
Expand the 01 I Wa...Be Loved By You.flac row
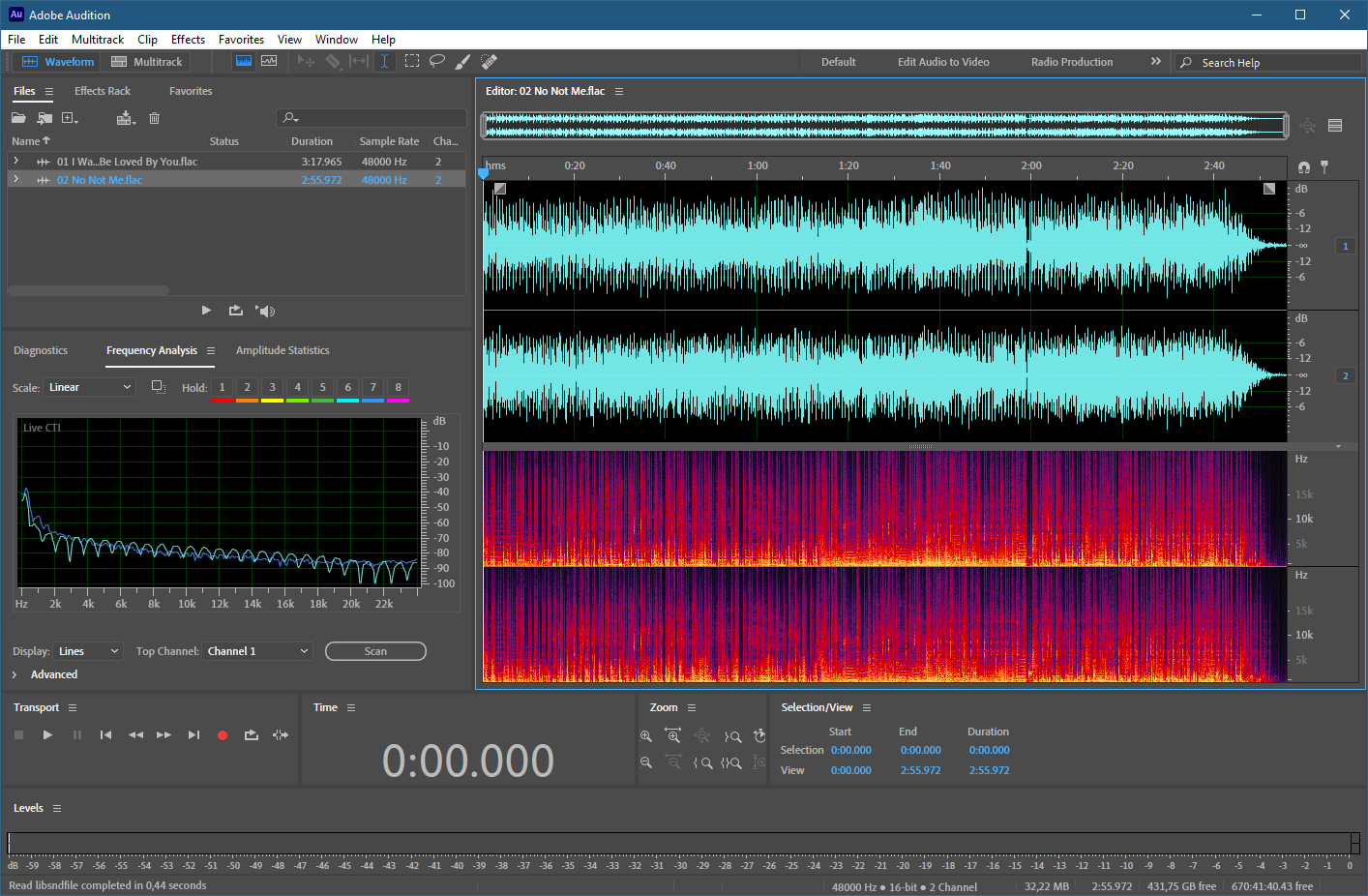click(15, 161)
